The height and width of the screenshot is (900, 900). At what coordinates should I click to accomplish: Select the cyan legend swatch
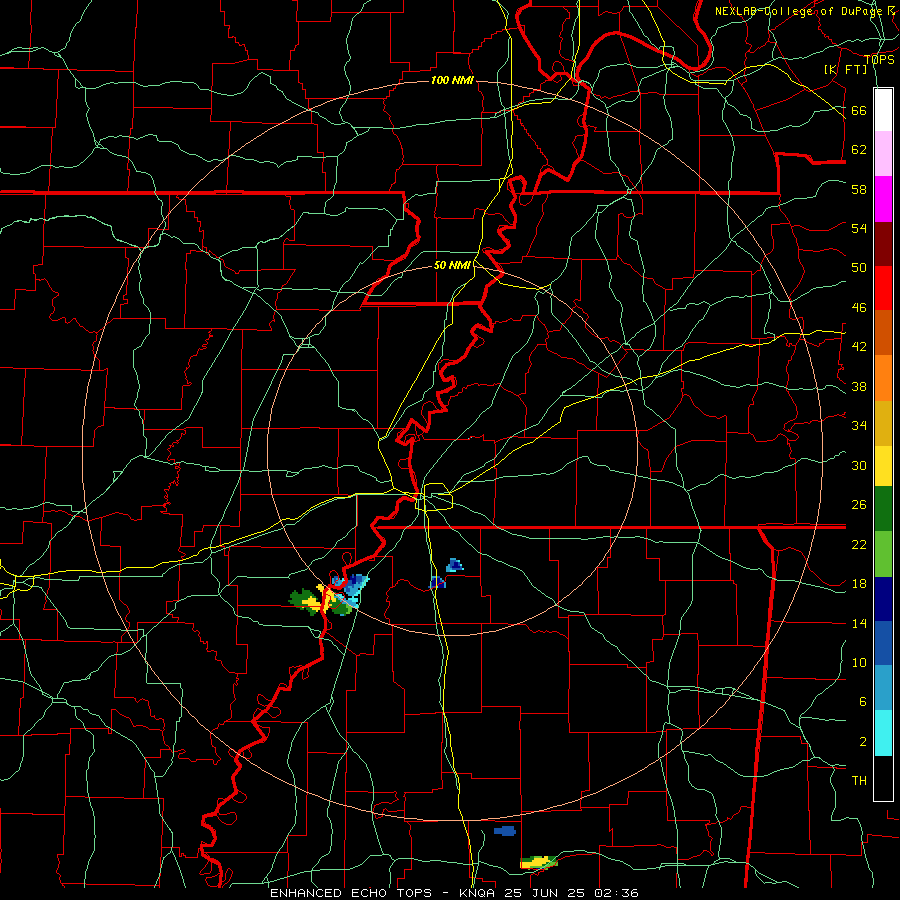coord(883,733)
